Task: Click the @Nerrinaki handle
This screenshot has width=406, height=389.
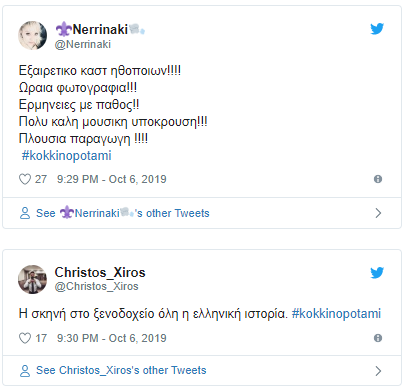Action: [83, 44]
